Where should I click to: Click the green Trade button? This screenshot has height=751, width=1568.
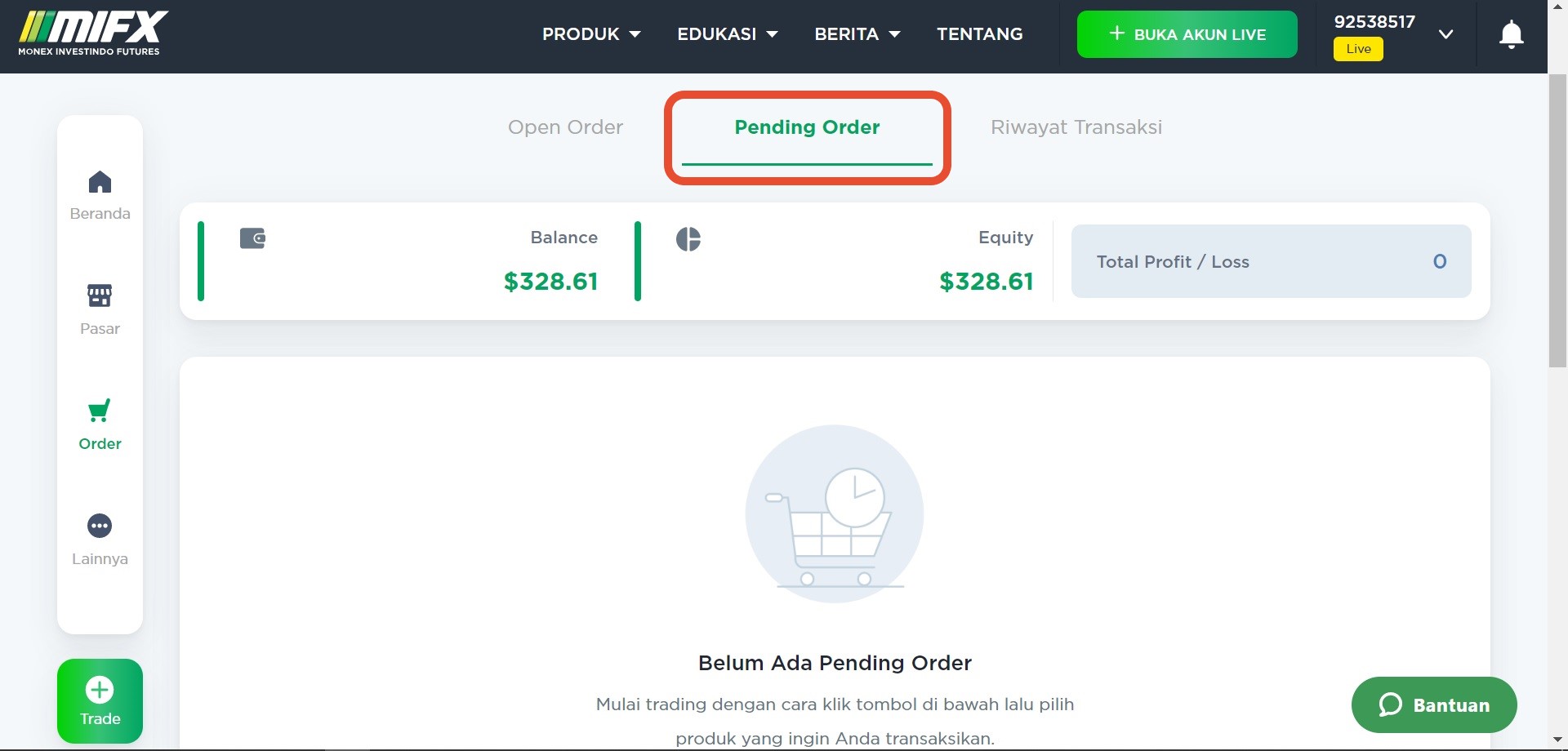point(100,701)
